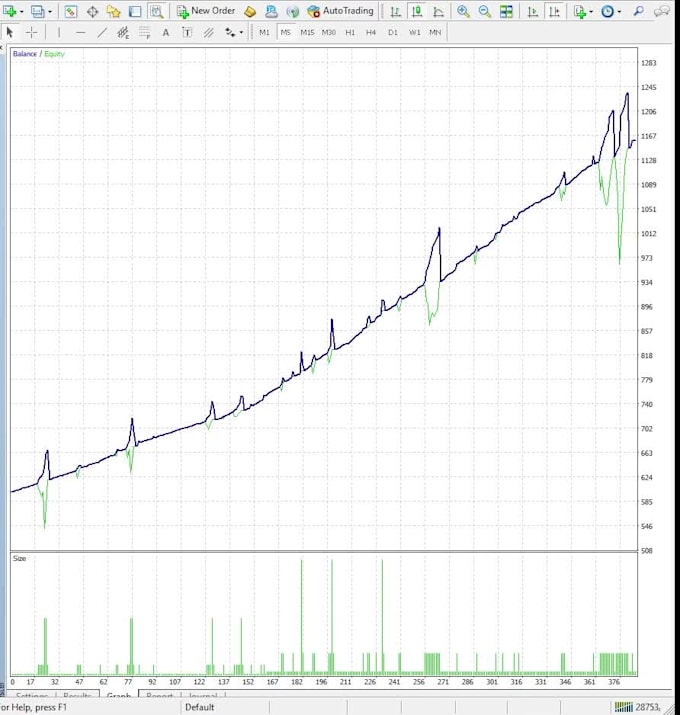Switch to D1 timeframe
680x715 pixels.
click(x=393, y=32)
